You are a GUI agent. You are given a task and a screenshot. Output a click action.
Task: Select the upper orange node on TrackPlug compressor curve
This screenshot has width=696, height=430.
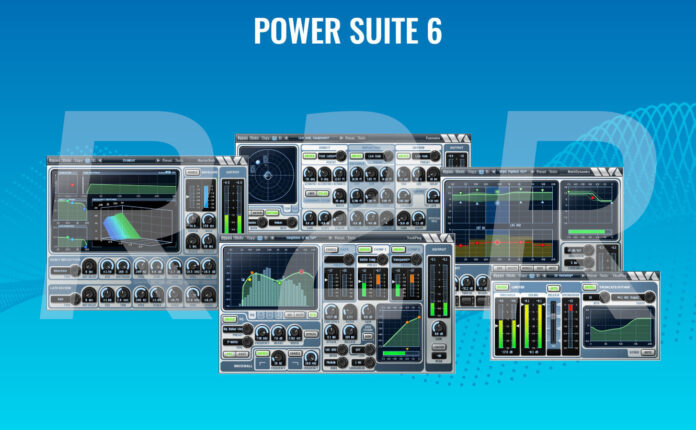(x=419, y=318)
